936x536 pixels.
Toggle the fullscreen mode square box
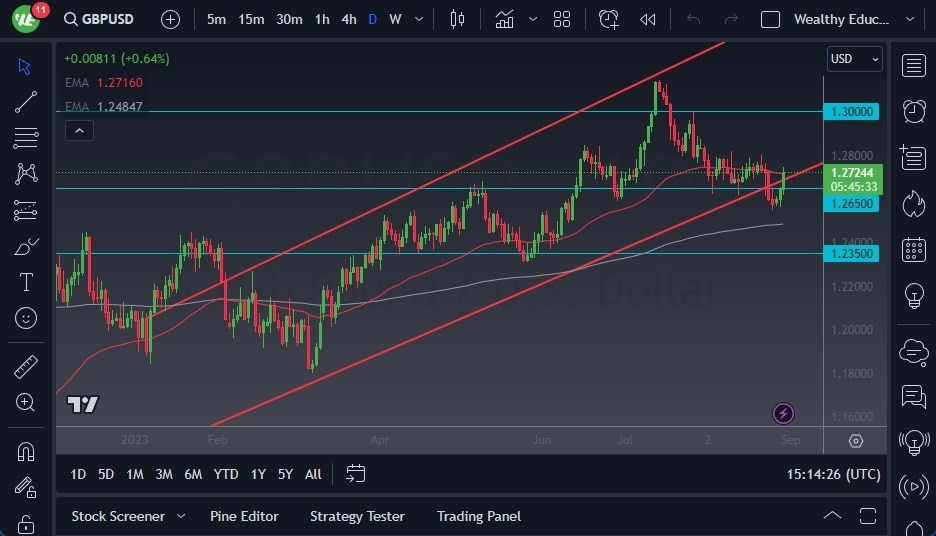point(770,19)
